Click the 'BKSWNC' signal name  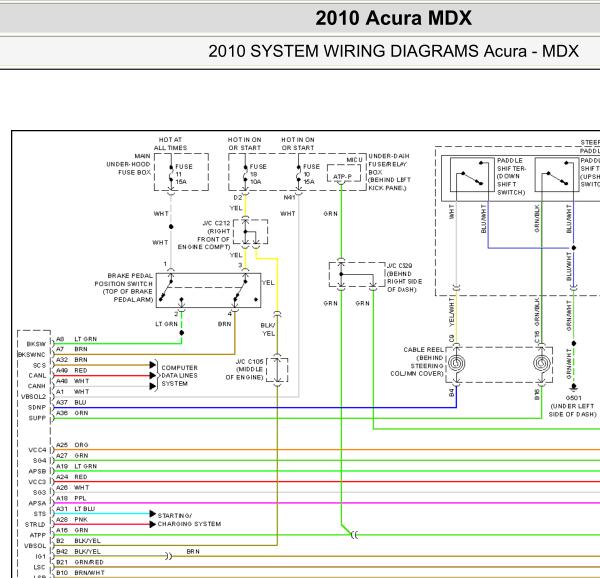click(31, 355)
